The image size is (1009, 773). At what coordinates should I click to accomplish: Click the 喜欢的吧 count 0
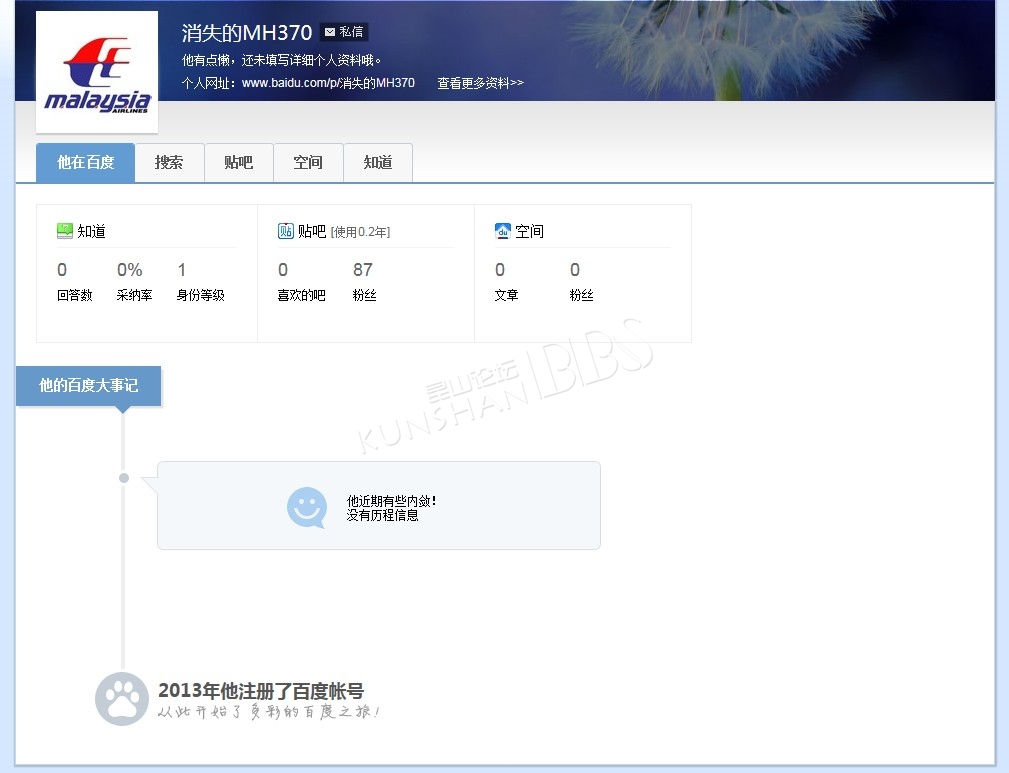pyautogui.click(x=282, y=270)
